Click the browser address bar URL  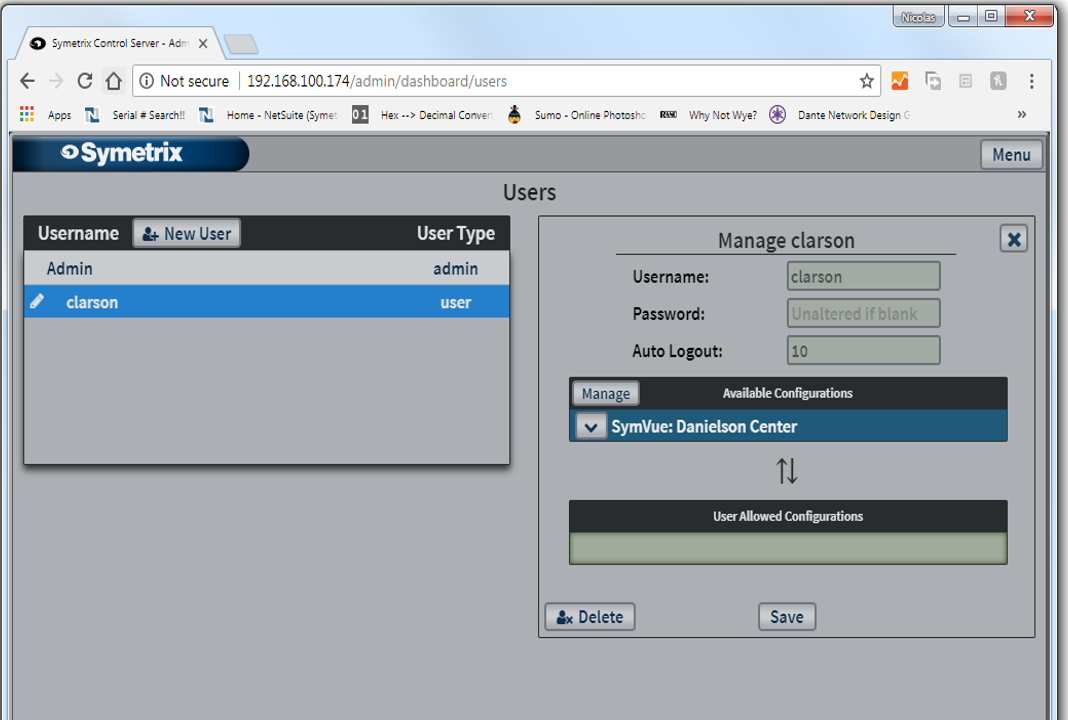tap(377, 81)
